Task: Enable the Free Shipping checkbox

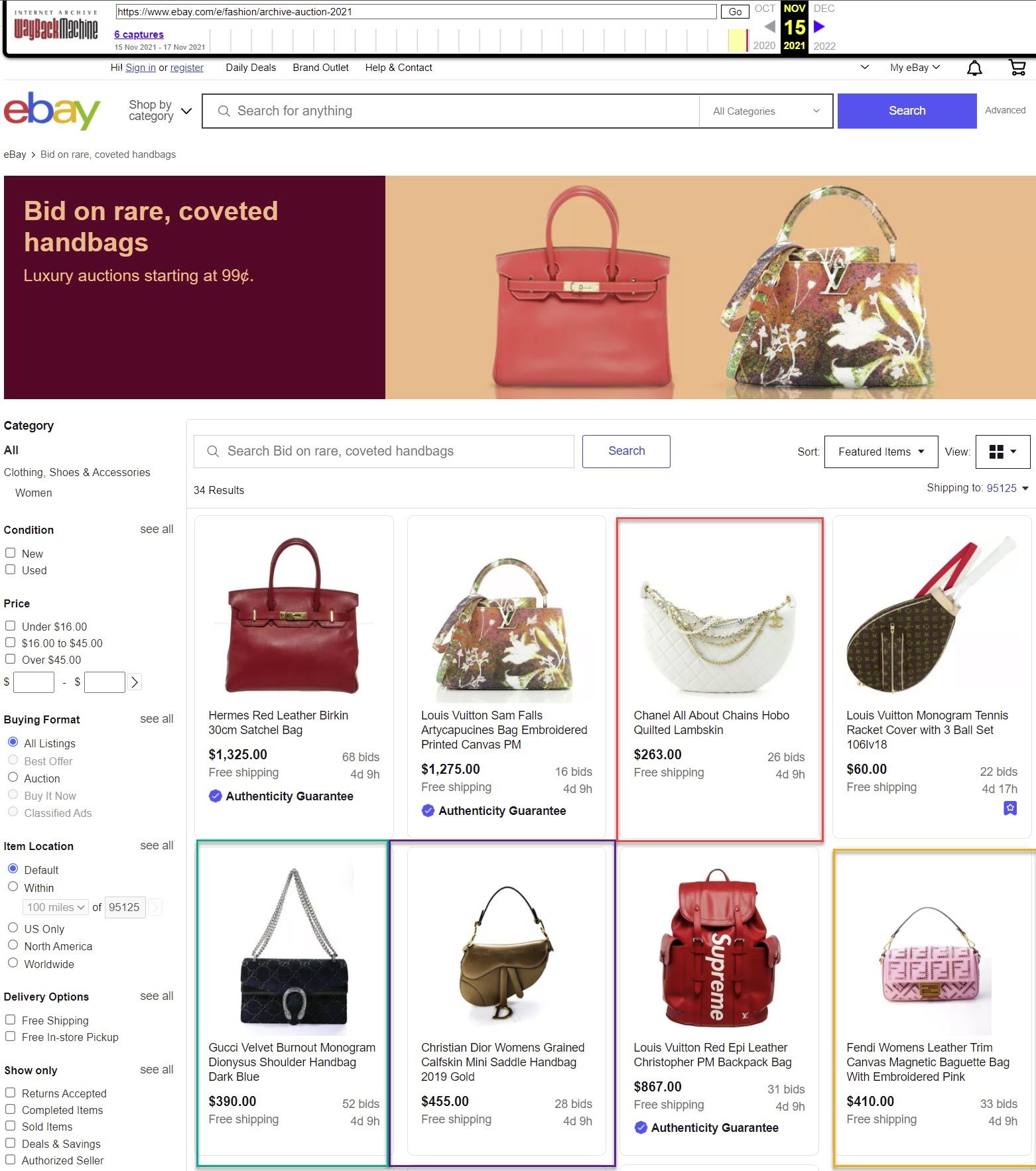Action: (11, 1020)
